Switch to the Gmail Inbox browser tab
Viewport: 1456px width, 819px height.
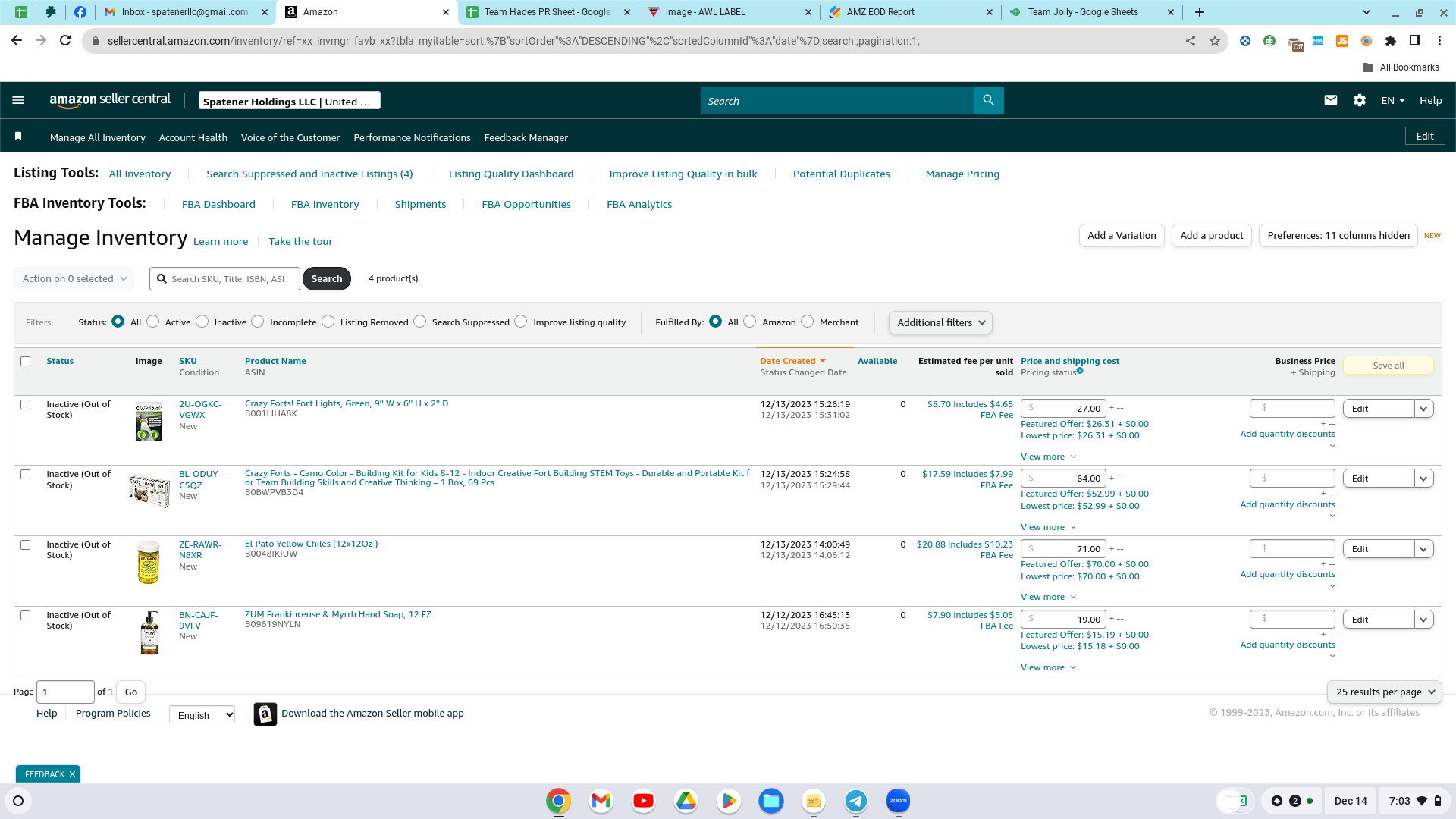point(185,12)
